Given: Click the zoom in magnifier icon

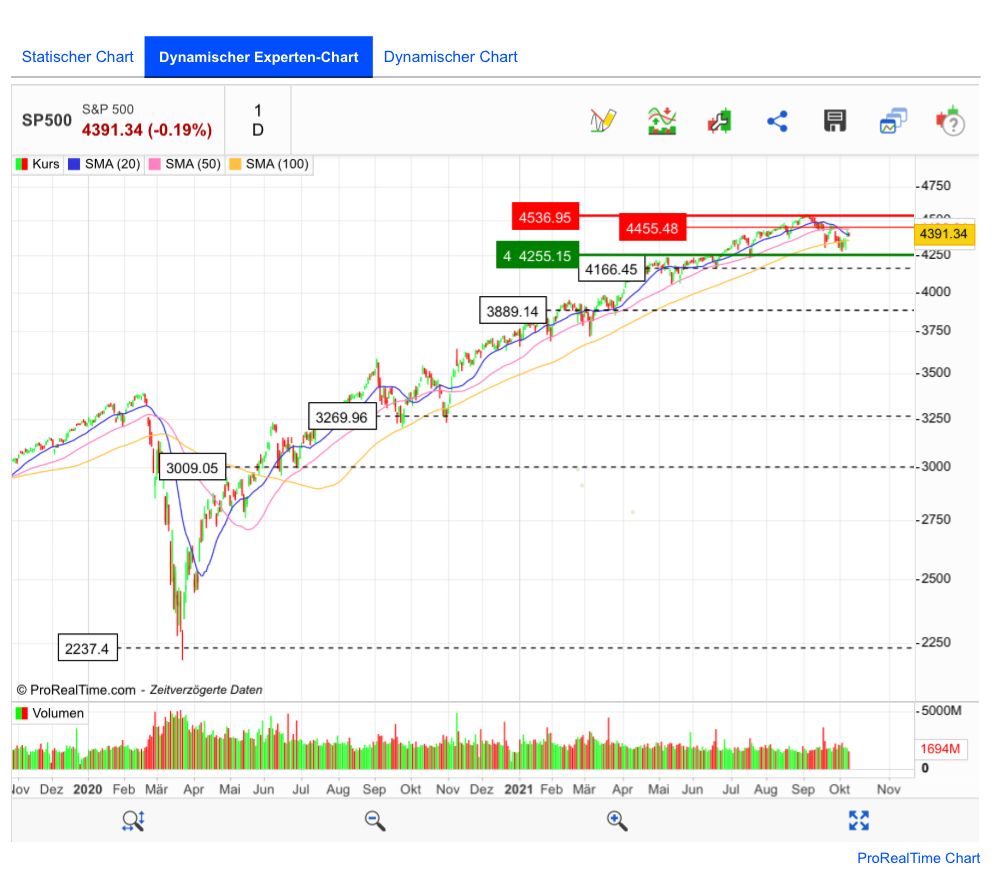Looking at the screenshot, I should (617, 820).
